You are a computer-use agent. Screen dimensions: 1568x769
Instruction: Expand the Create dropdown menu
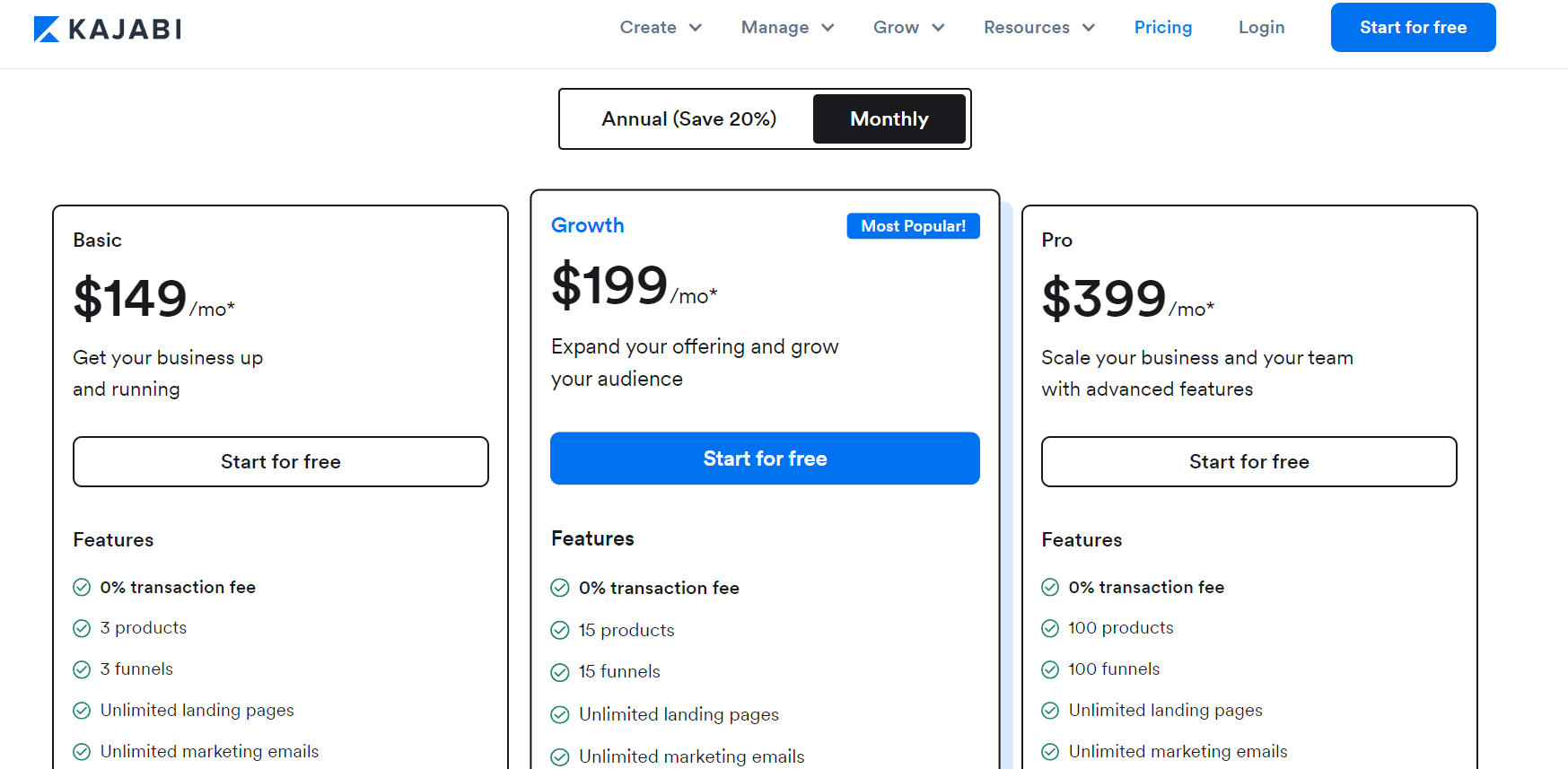click(661, 28)
